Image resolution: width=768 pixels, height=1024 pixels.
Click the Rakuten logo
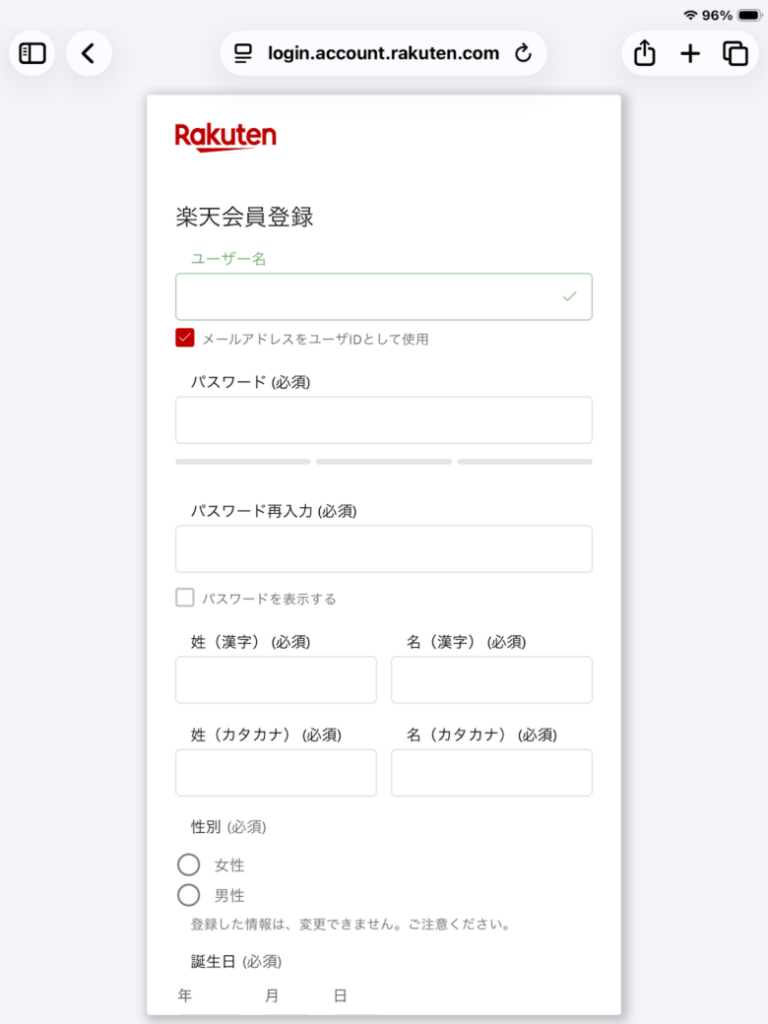click(x=225, y=137)
